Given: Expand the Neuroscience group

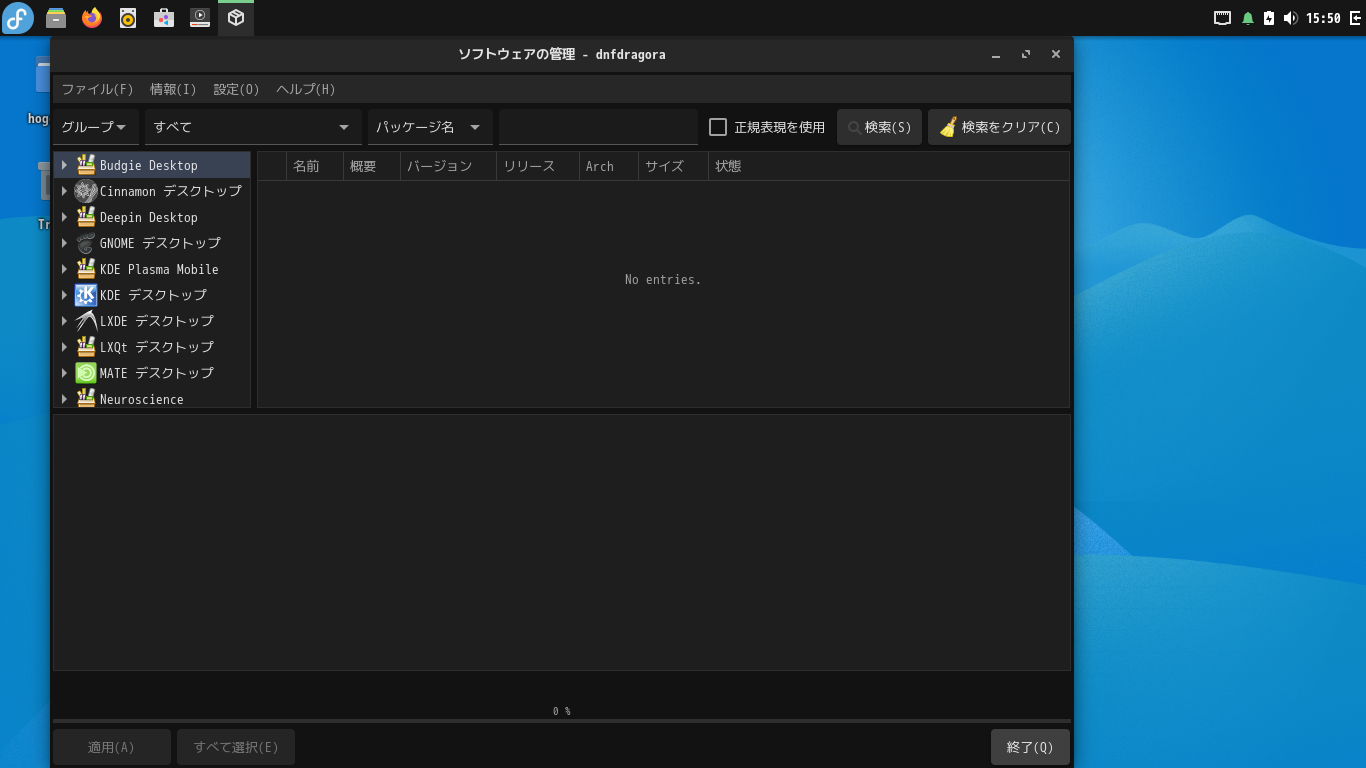Looking at the screenshot, I should point(64,399).
